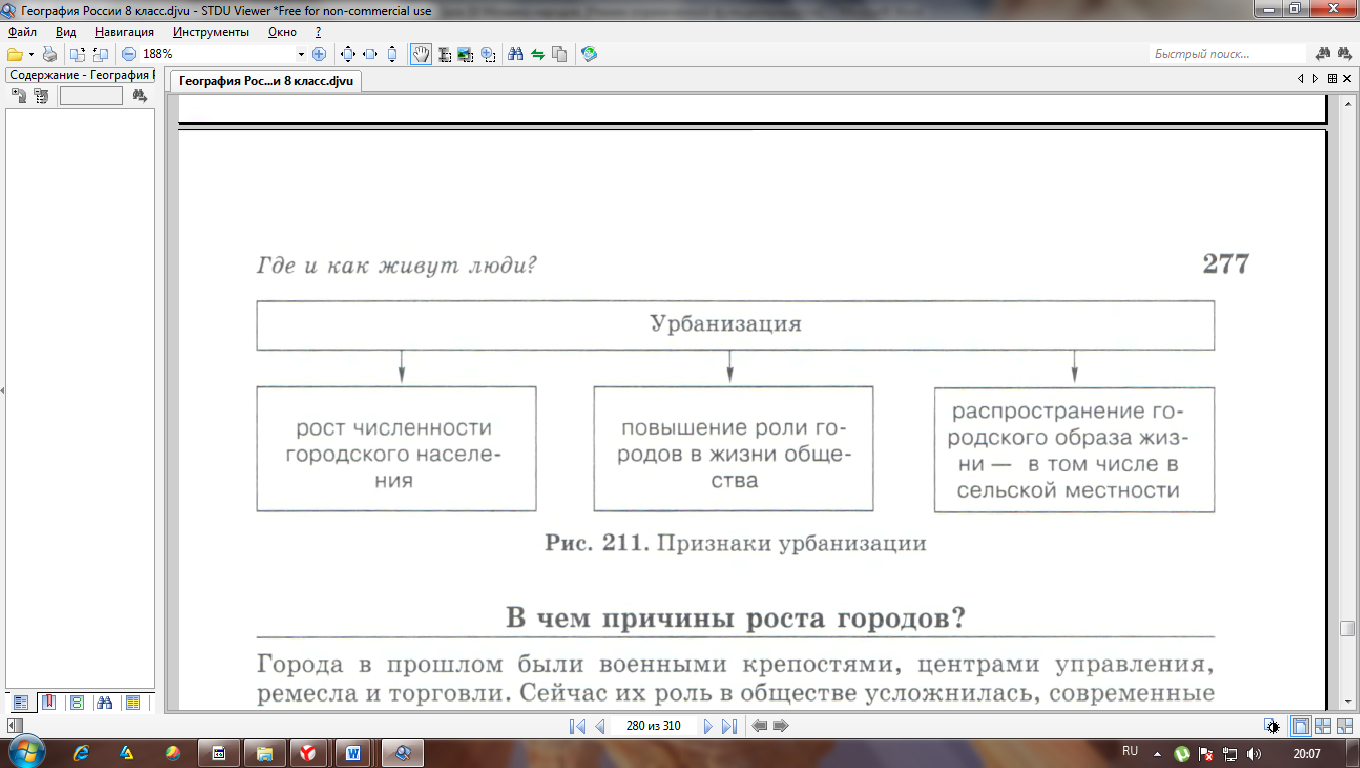Open the Вид menu
Screen dimensions: 1360x768
pyautogui.click(x=66, y=32)
